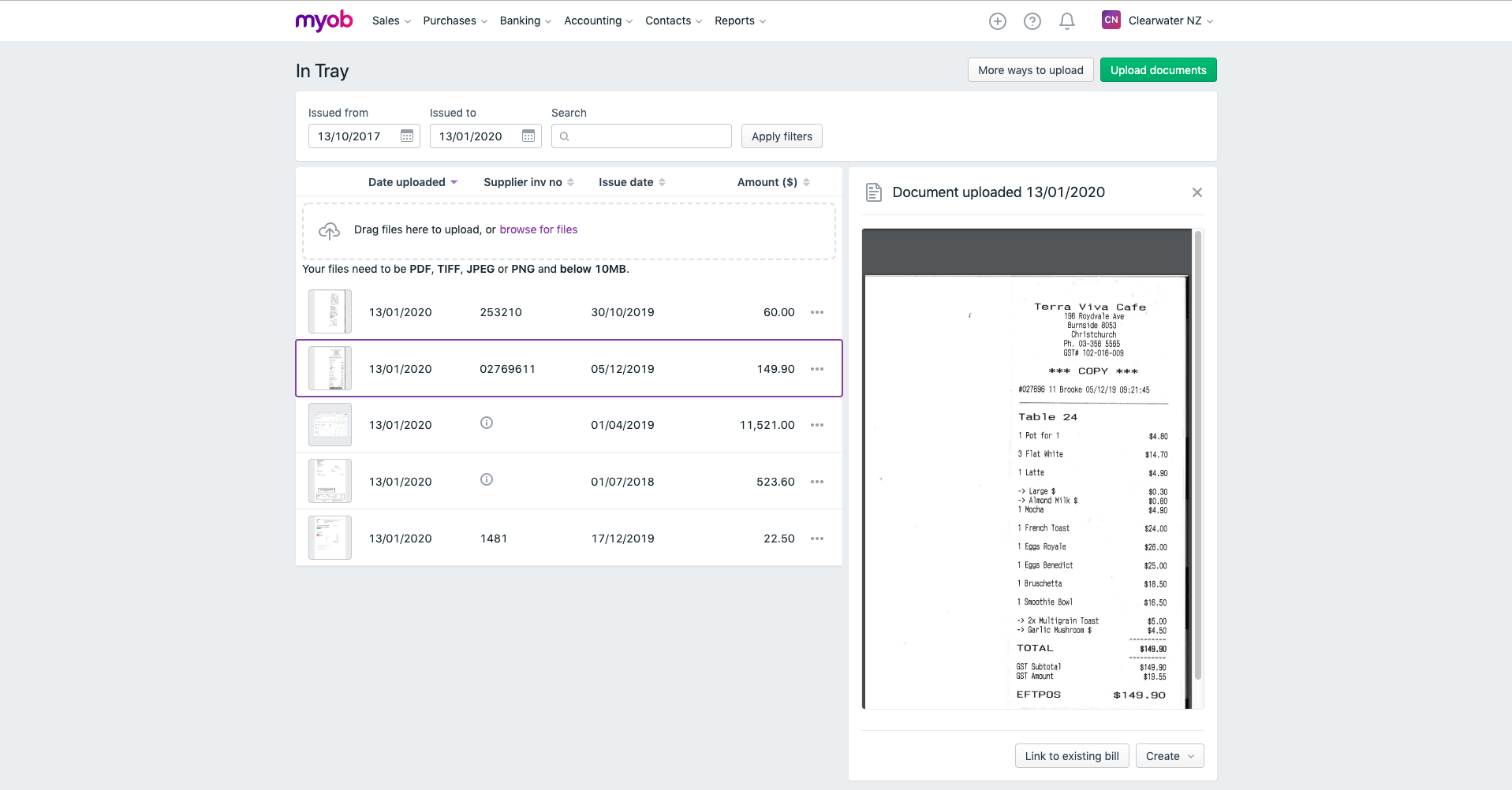Select the thumbnail on the 22.50 row
Image resolution: width=1512 pixels, height=790 pixels.
tap(330, 538)
